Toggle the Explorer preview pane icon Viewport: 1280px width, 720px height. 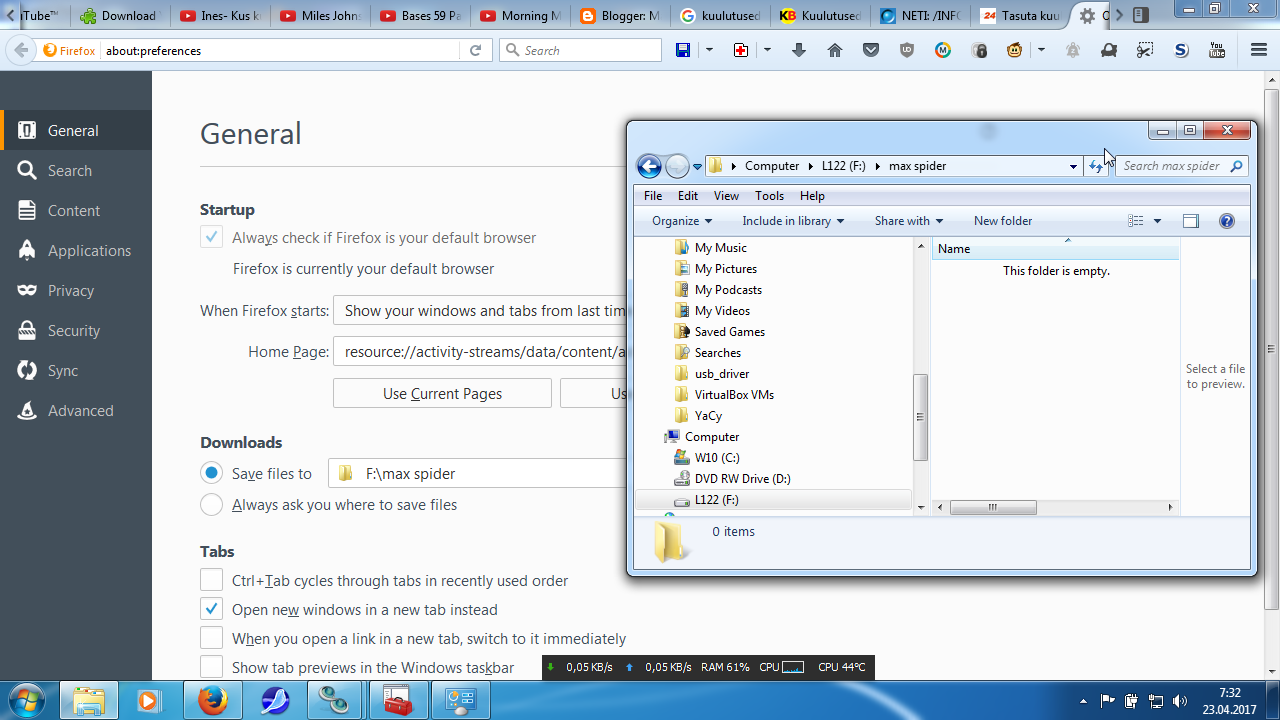pyautogui.click(x=1190, y=221)
